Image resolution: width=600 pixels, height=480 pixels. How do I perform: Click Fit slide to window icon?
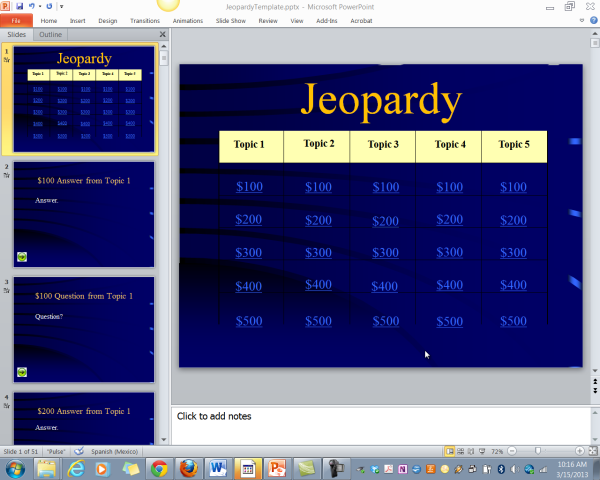[x=593, y=452]
